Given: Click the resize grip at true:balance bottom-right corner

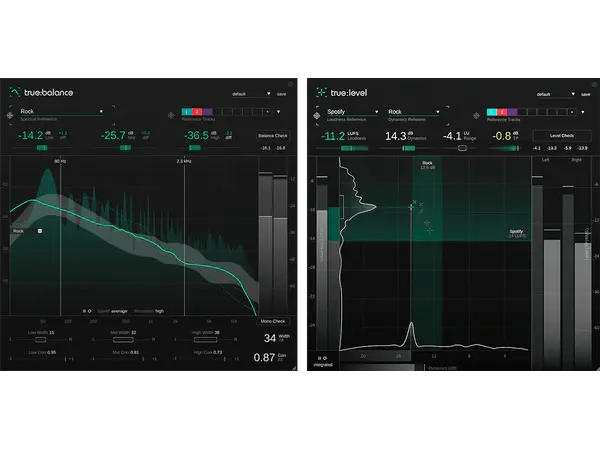Looking at the screenshot, I should point(294,368).
